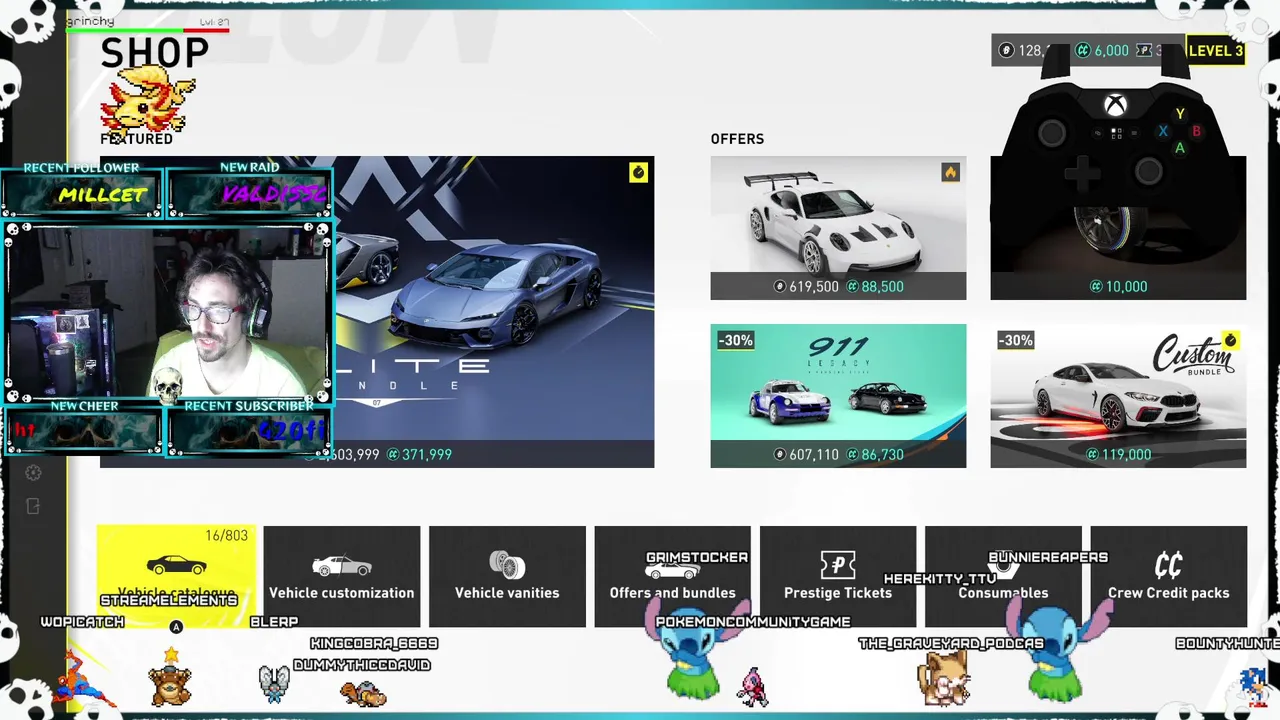Click the A button prompt below Vehicle catalogue

coord(176,627)
